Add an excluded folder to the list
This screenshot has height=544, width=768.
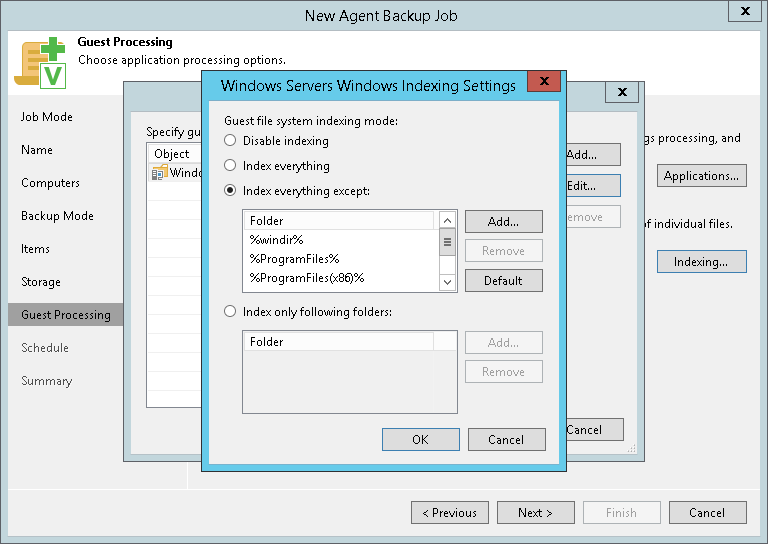(503, 221)
